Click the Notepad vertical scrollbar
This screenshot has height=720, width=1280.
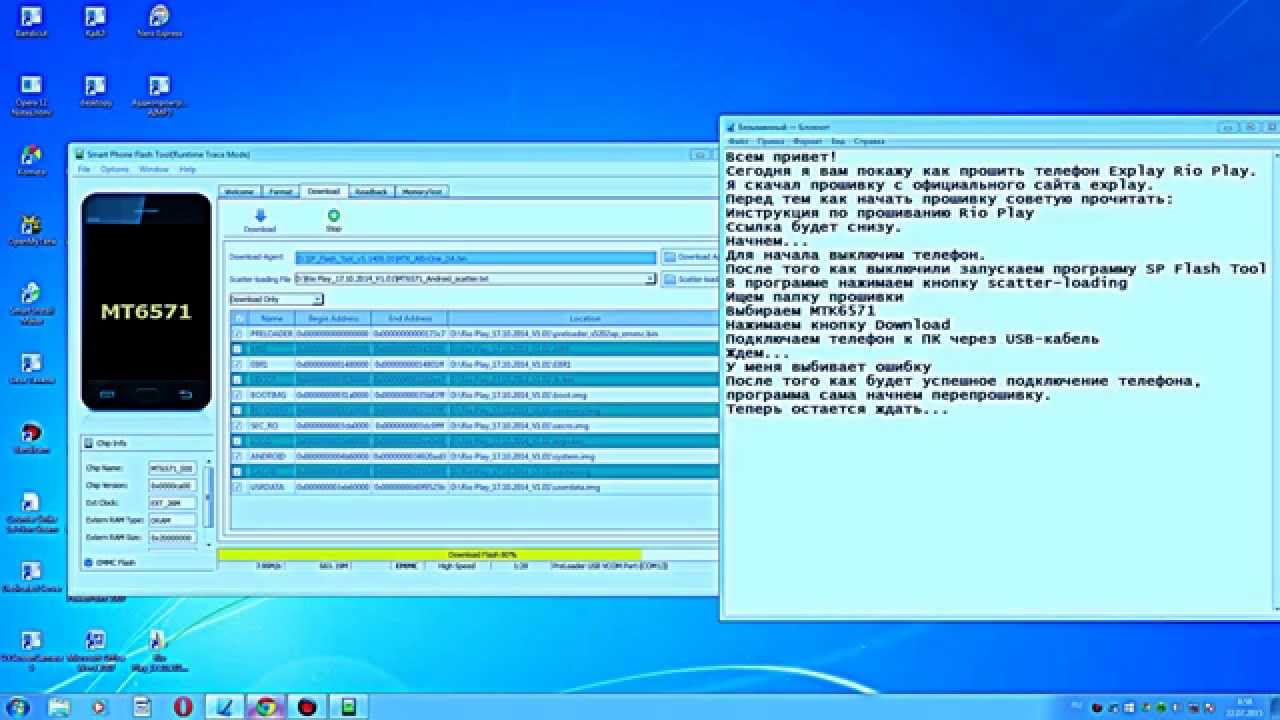point(1275,380)
